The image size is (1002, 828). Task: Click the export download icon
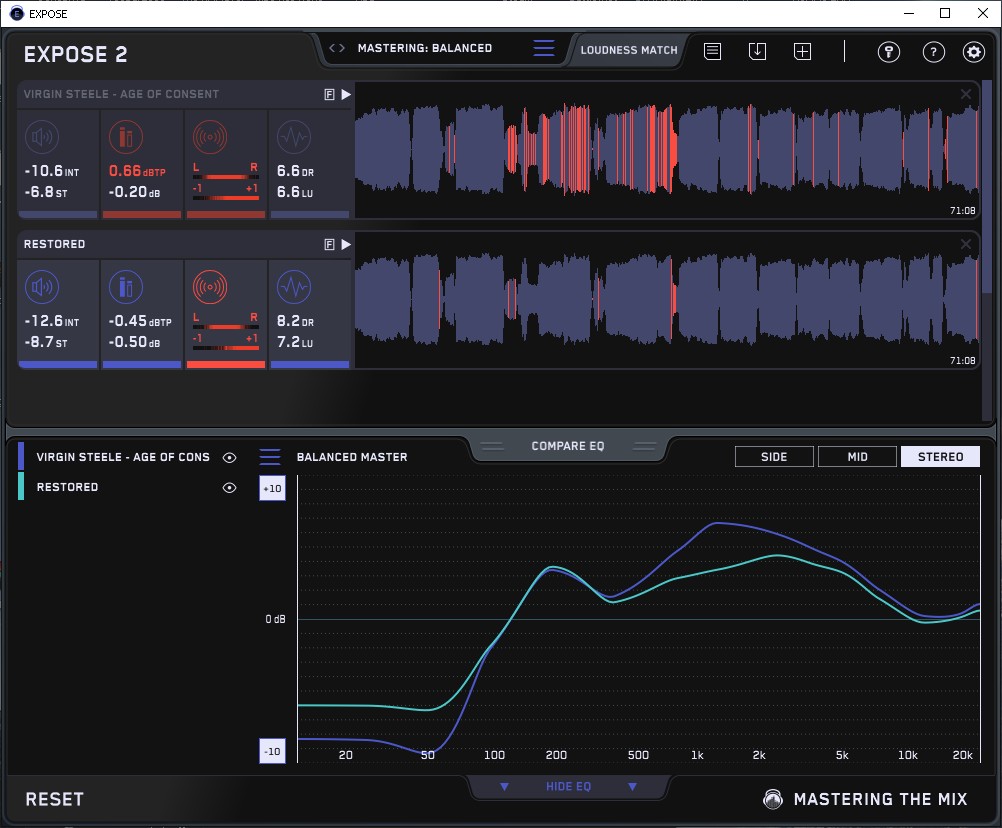point(757,51)
